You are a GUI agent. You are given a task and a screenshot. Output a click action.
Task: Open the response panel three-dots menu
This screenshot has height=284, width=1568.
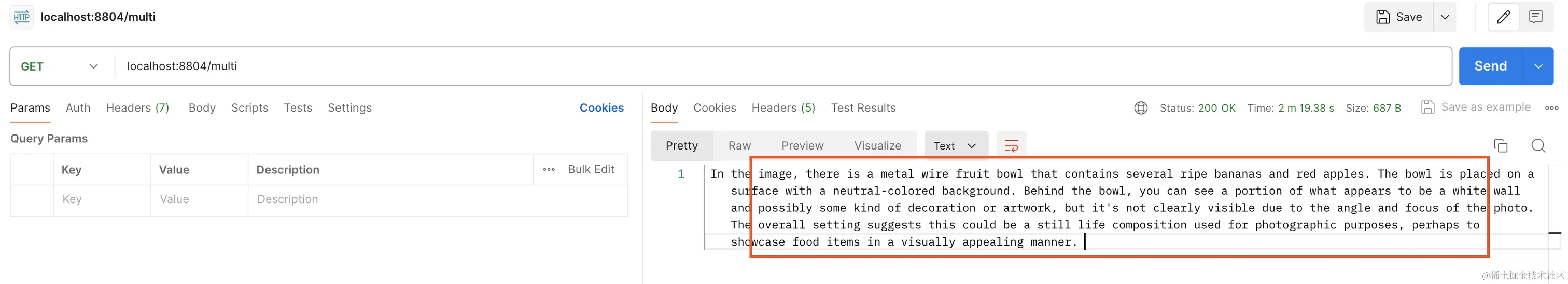[1551, 108]
